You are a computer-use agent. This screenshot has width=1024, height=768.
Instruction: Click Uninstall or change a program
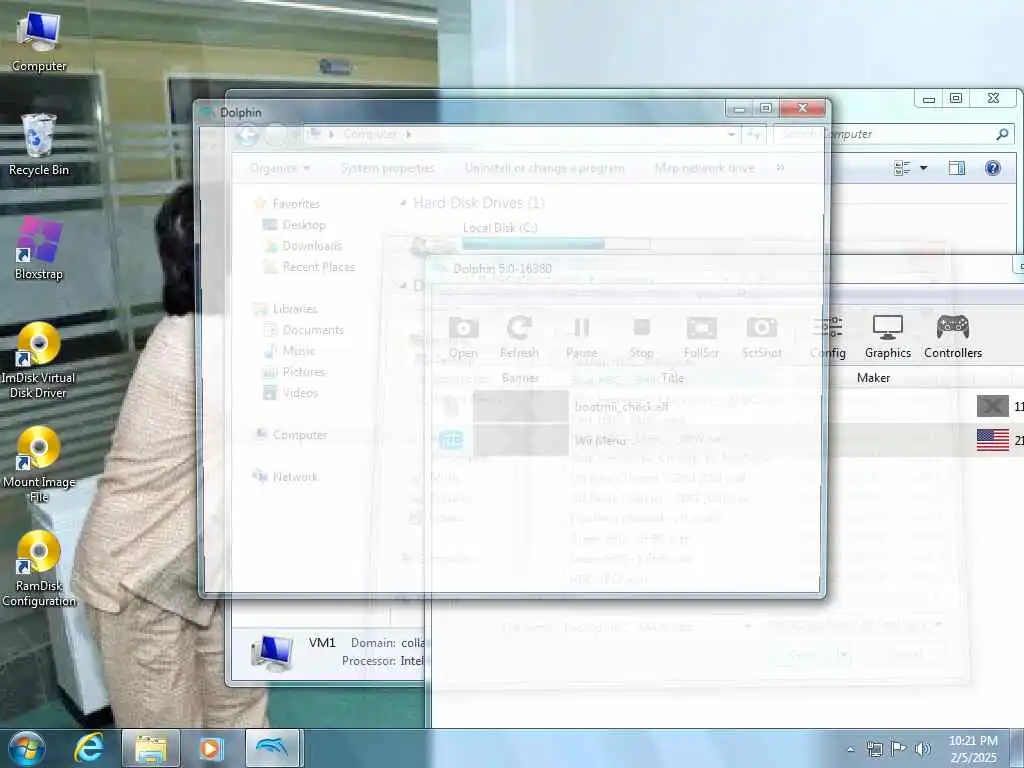[545, 168]
